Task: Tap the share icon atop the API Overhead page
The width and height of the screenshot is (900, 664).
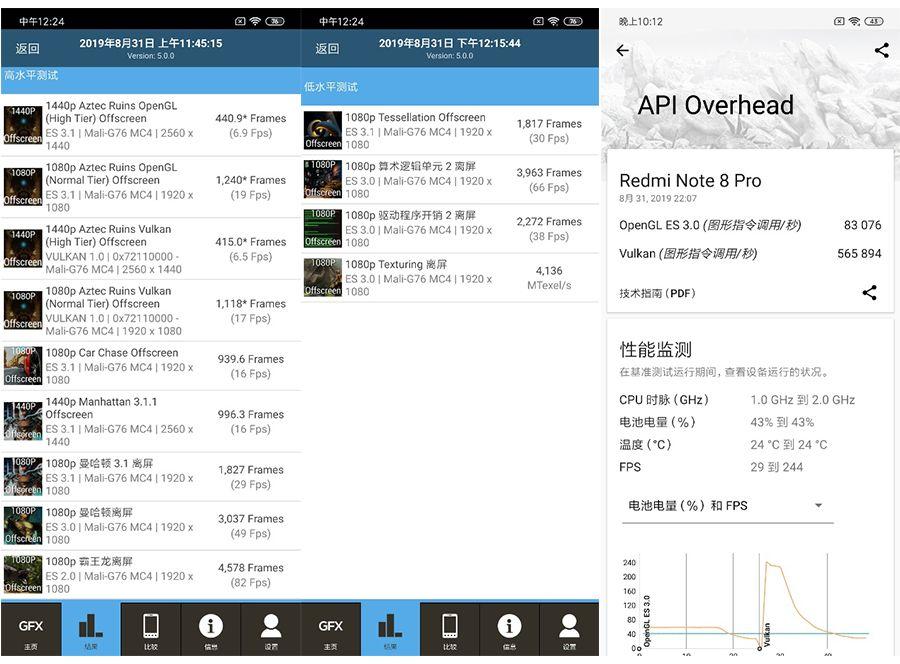Action: point(881,49)
